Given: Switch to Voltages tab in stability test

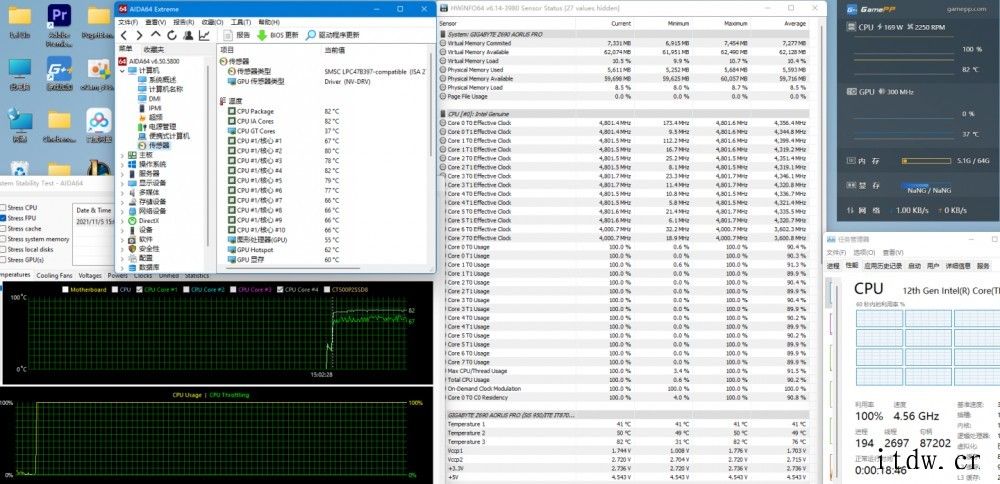Looking at the screenshot, I should coord(90,275).
